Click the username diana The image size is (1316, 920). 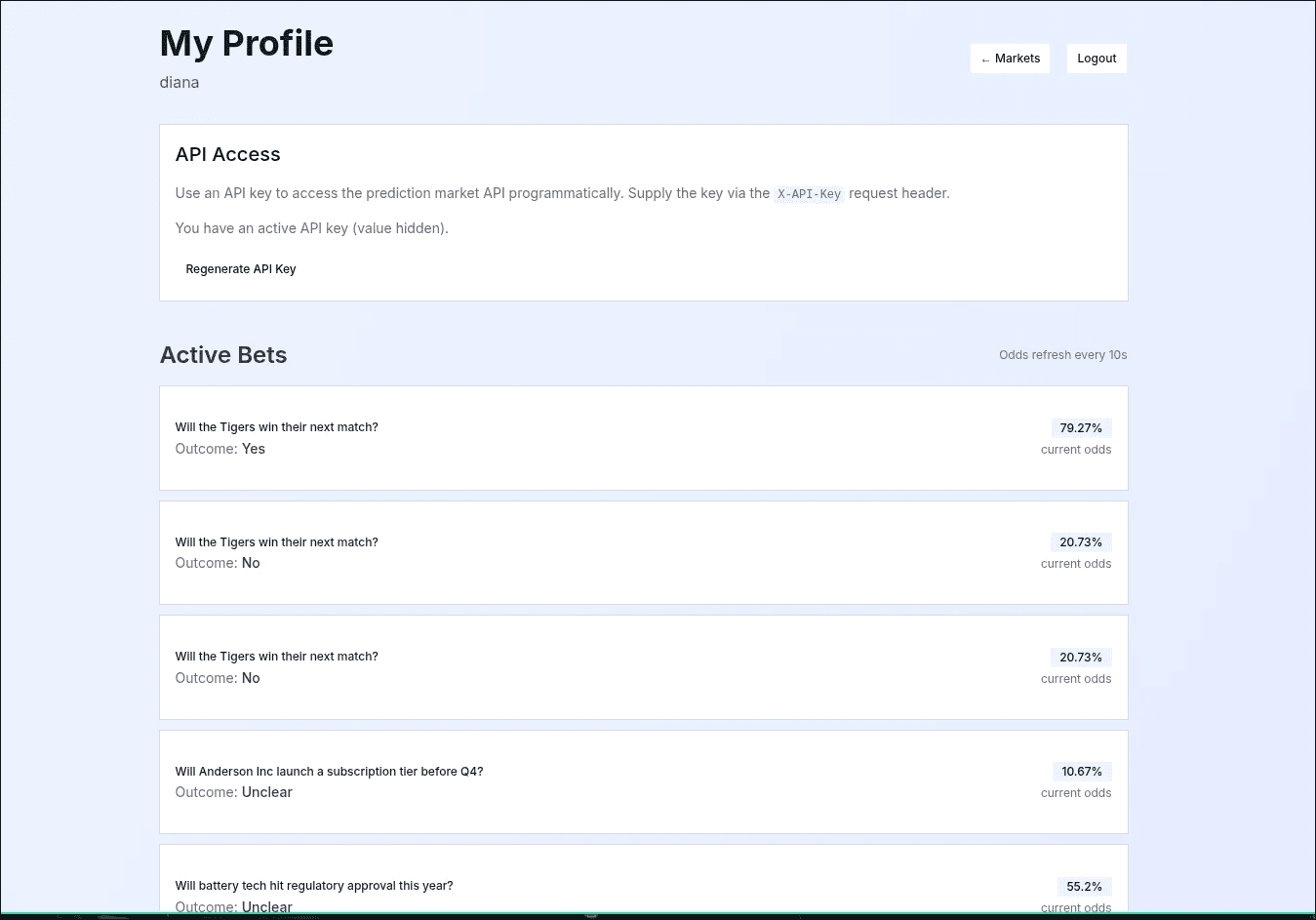point(179,82)
